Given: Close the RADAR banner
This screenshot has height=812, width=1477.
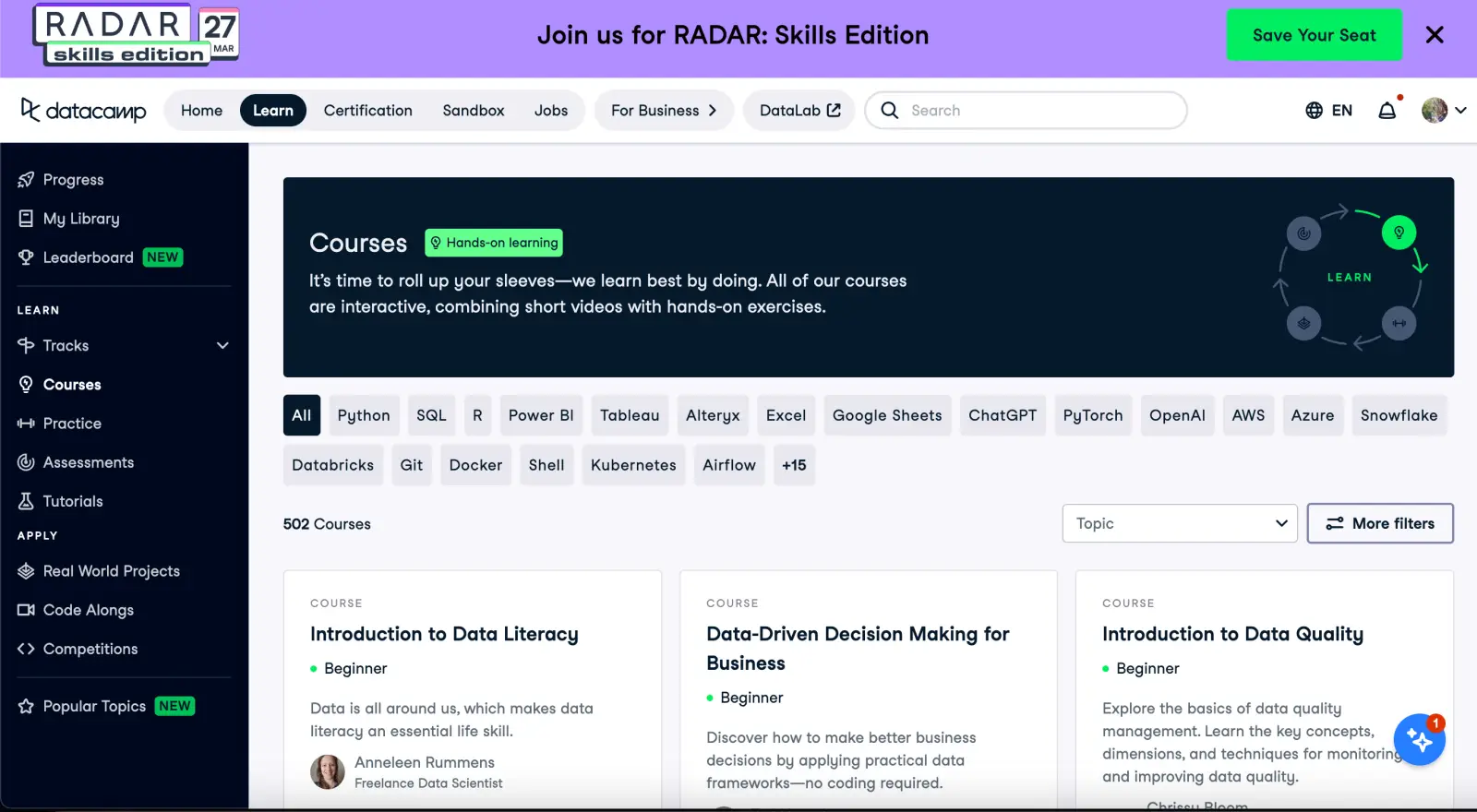Looking at the screenshot, I should (x=1435, y=35).
